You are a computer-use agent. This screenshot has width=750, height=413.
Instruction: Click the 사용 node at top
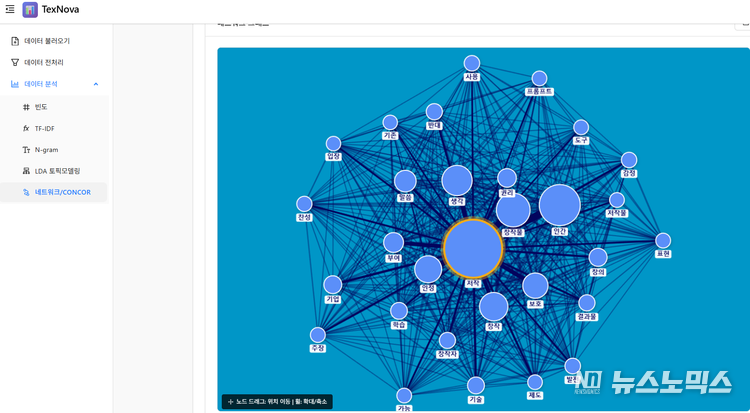(x=472, y=63)
